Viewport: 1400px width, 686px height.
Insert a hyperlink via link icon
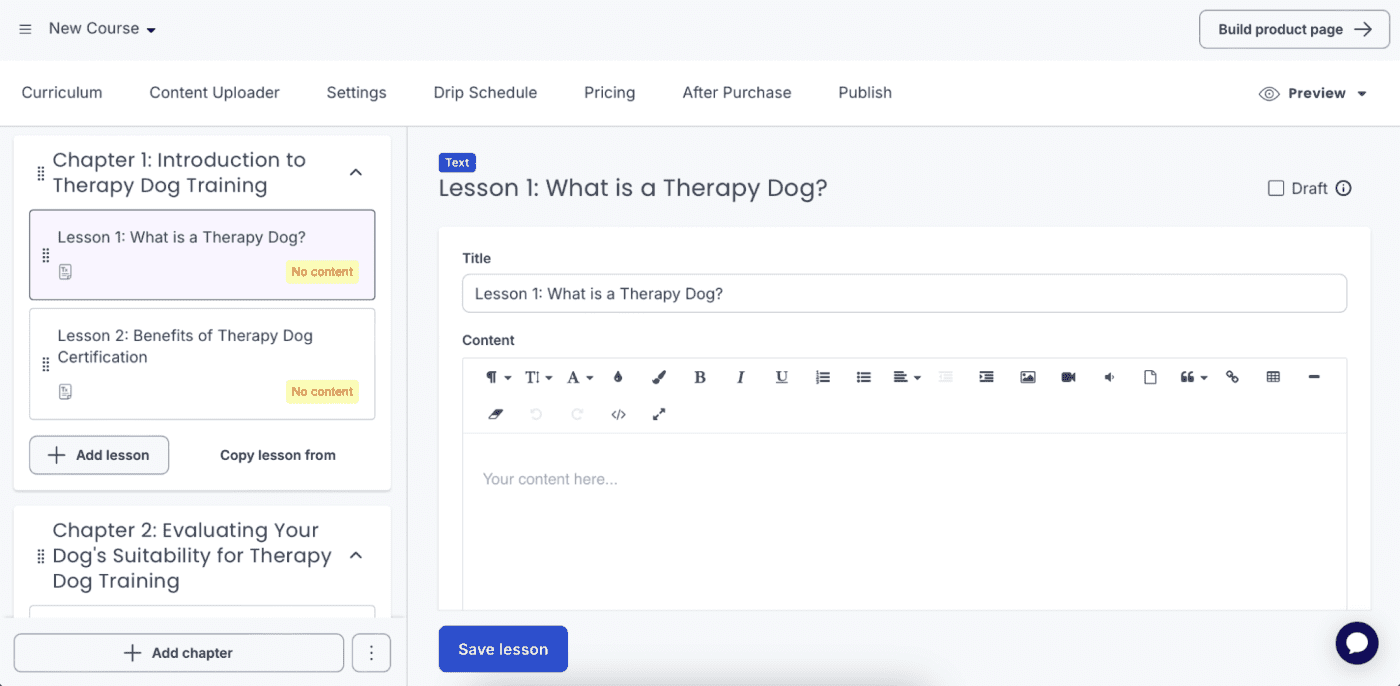click(1232, 377)
